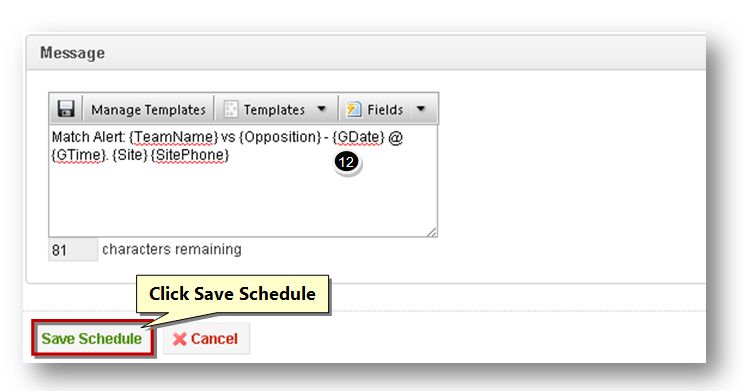
Task: Expand the Templates dropdown arrow
Action: coord(321,109)
